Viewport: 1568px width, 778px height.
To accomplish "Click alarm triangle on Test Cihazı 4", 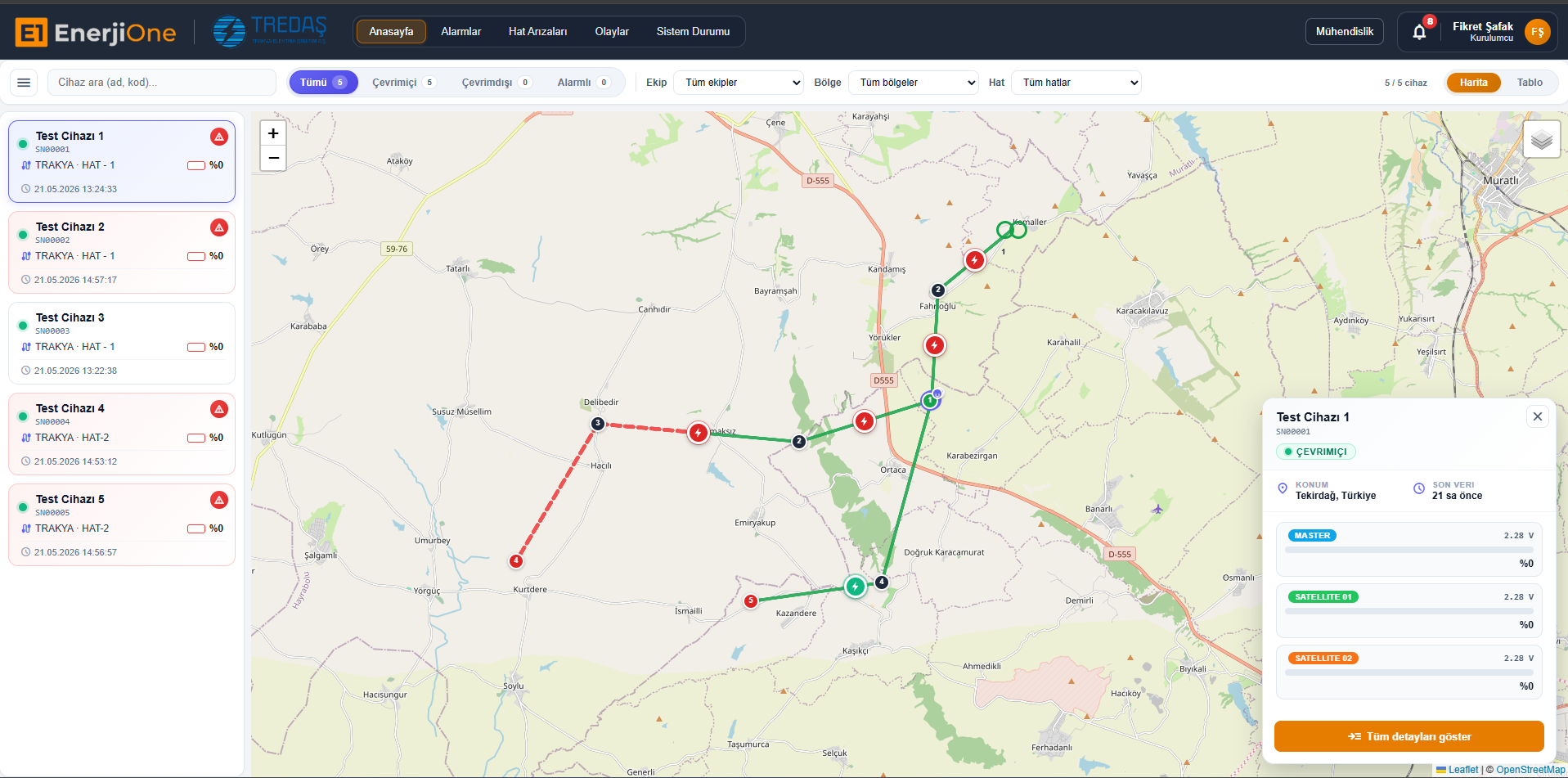I will coord(218,409).
